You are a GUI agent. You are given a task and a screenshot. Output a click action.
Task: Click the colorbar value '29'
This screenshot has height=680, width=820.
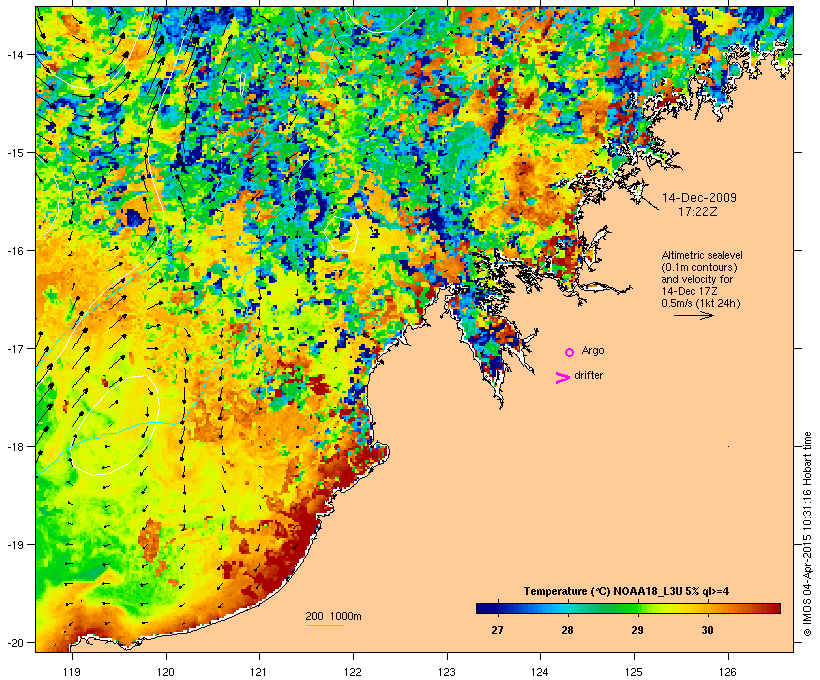tap(637, 630)
